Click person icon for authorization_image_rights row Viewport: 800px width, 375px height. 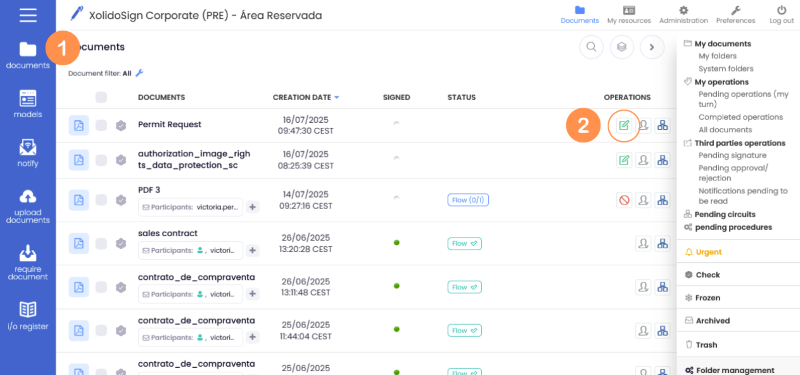(x=643, y=160)
